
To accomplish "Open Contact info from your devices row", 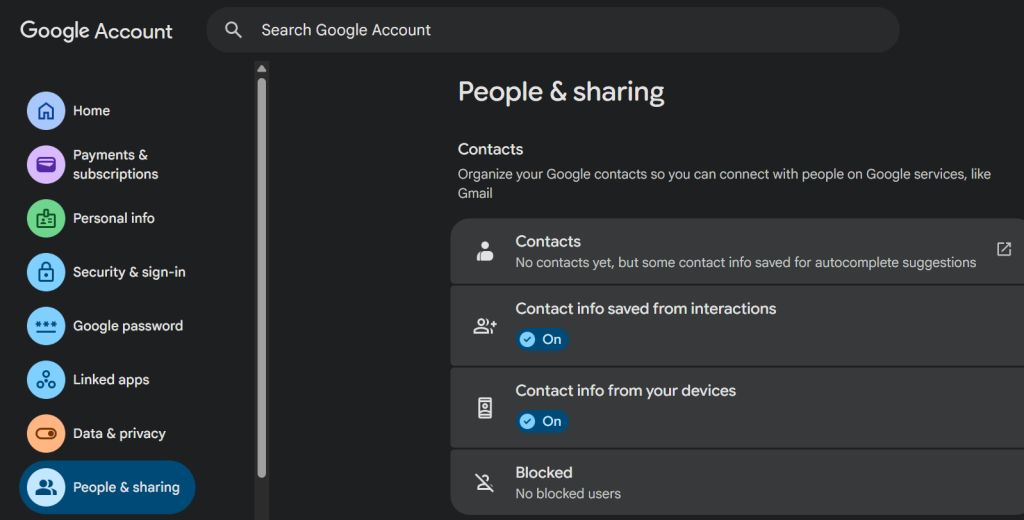I will click(737, 408).
